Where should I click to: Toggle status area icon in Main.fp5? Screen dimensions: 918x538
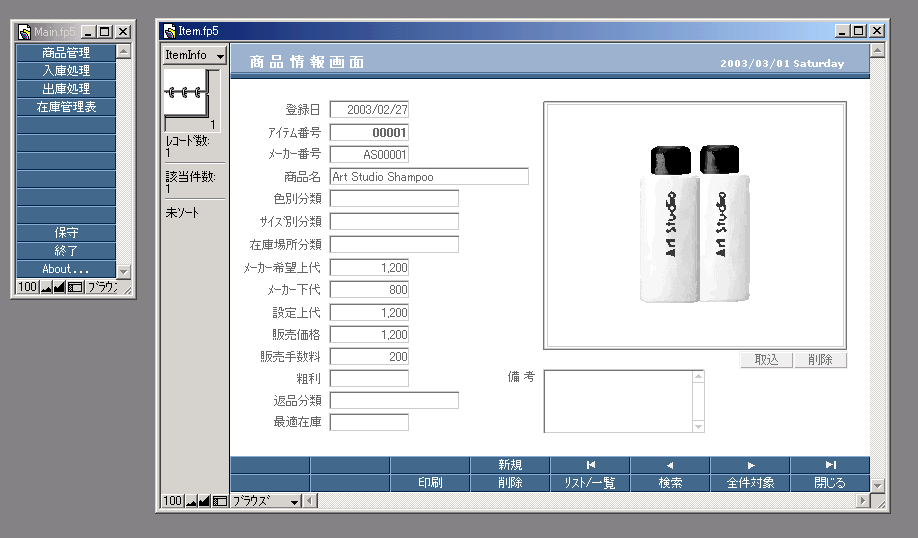[x=75, y=287]
